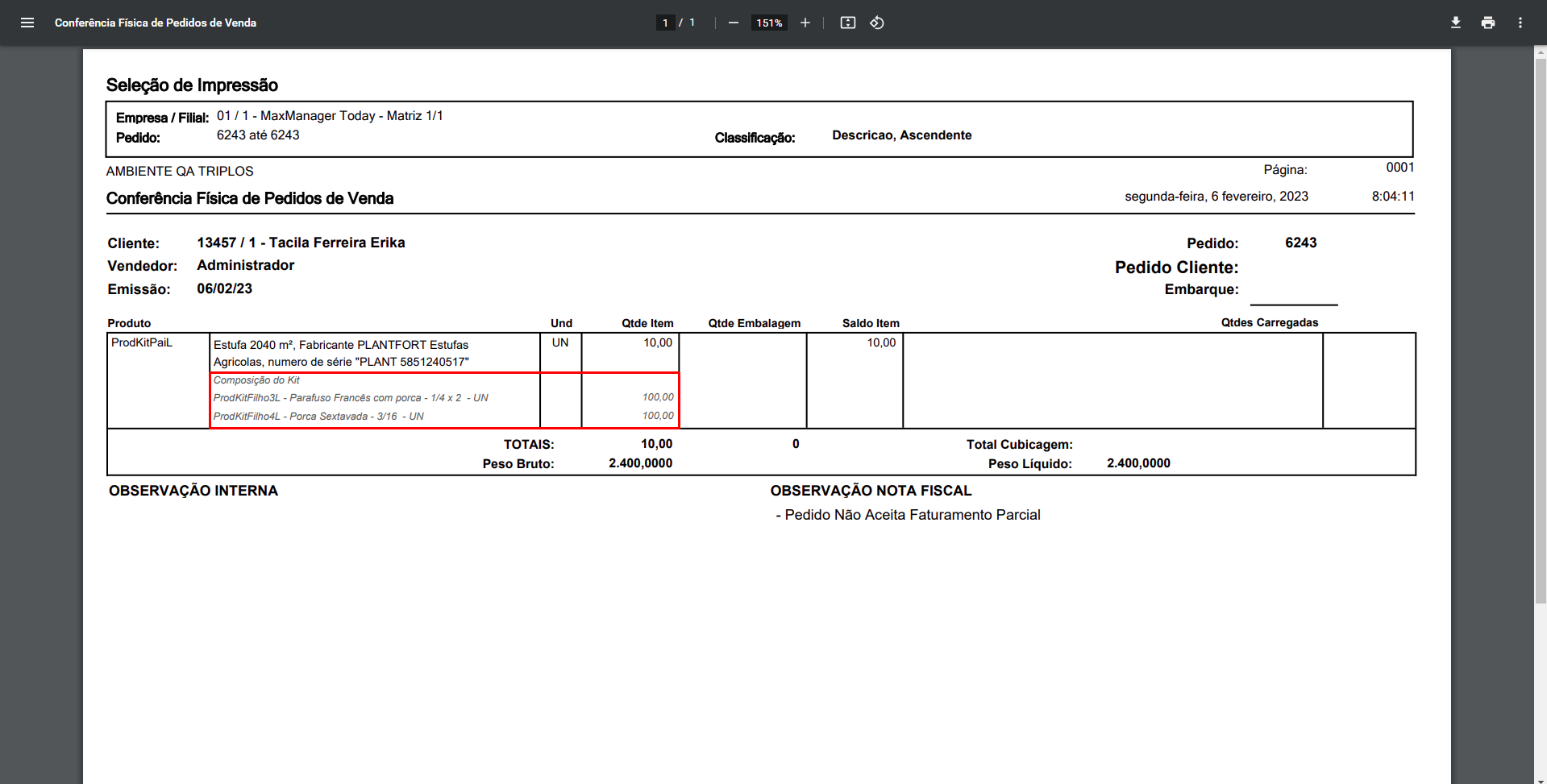
Task: Click the vertical scrollbar thumb
Action: pyautogui.click(x=1541, y=330)
